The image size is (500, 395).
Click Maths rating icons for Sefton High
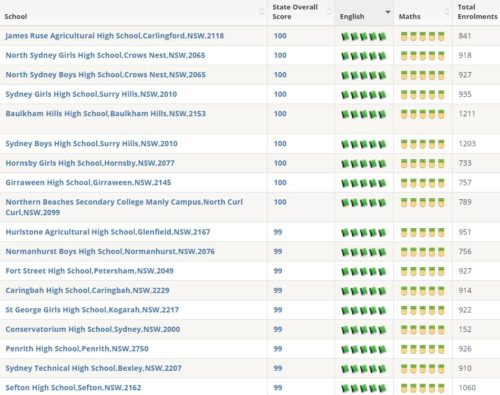click(423, 388)
